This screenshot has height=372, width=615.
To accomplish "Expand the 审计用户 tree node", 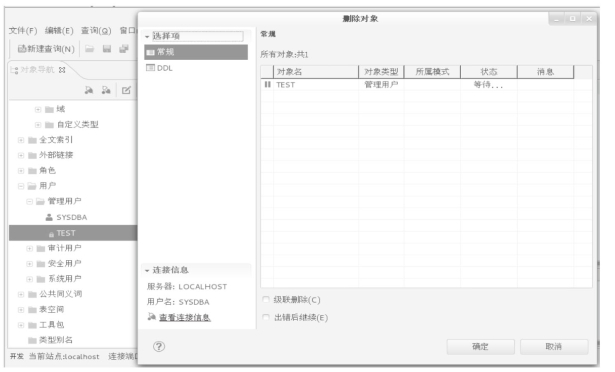I will pyautogui.click(x=29, y=248).
